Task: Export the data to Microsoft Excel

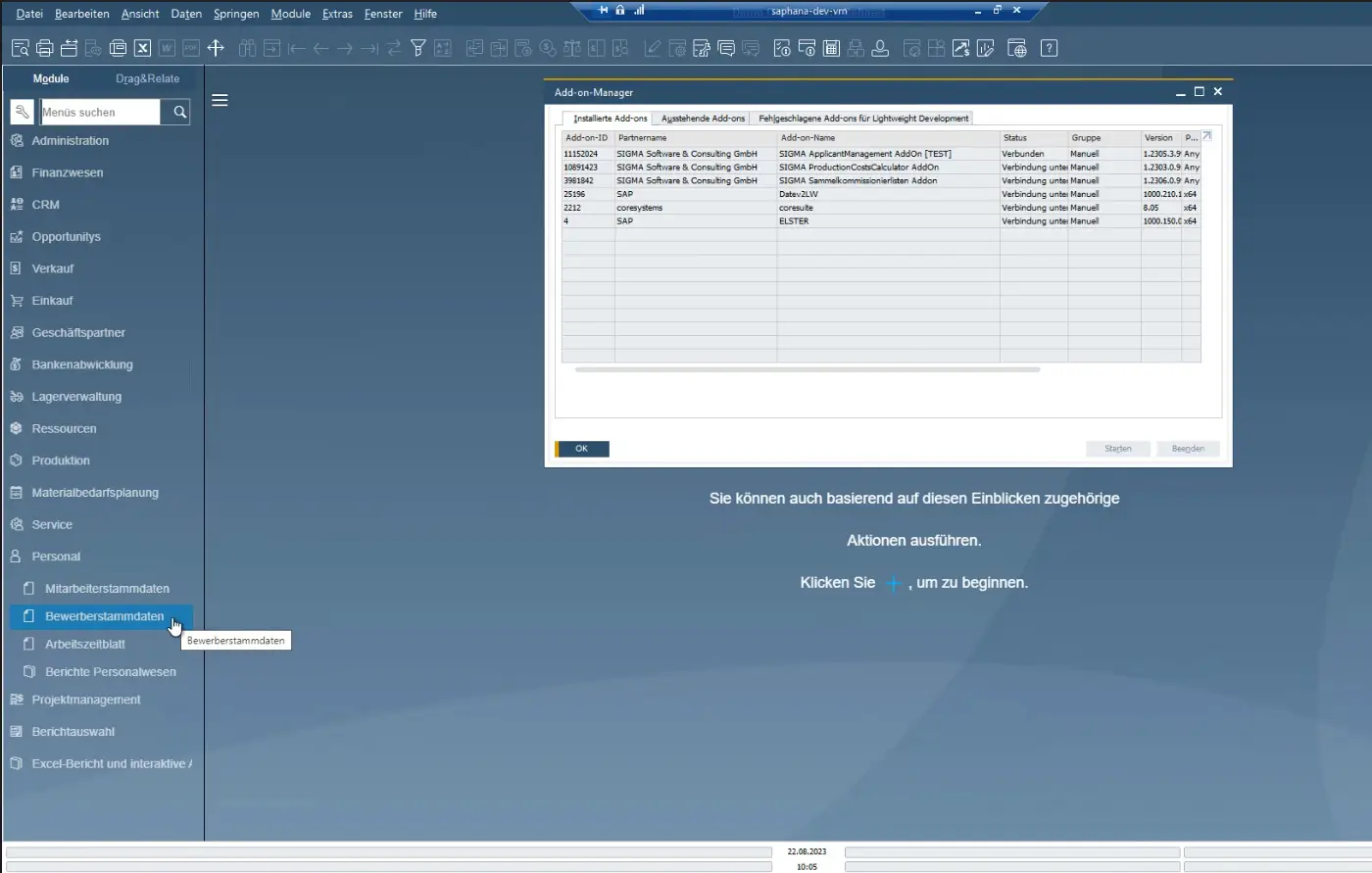Action: point(144,47)
